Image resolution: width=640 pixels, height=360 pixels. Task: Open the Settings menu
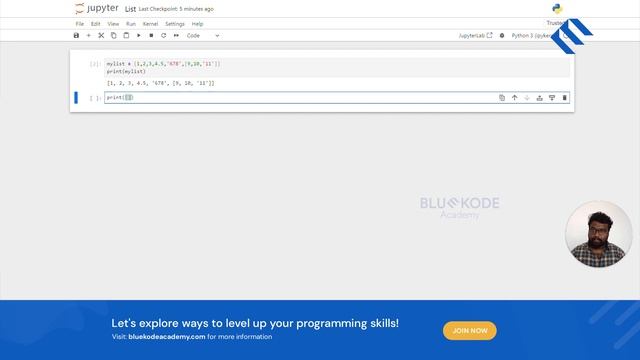pos(175,24)
